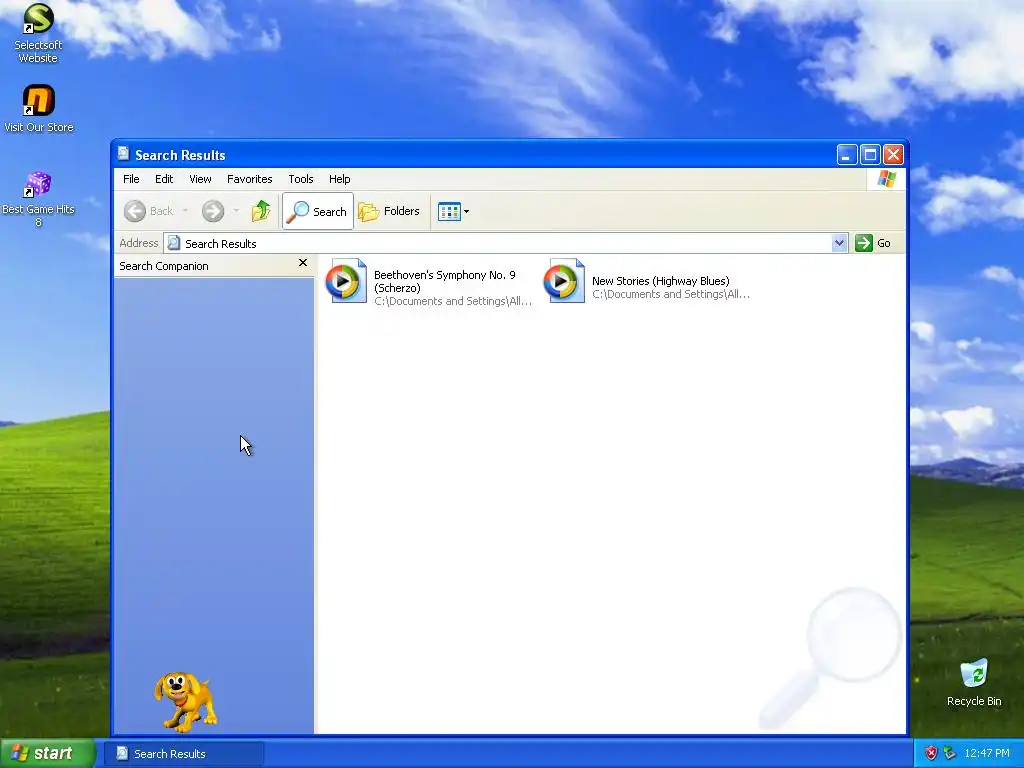Screen dimensions: 1024x768
Task: Select Beethoven's Symphony No. 9 file icon
Action: 346,281
